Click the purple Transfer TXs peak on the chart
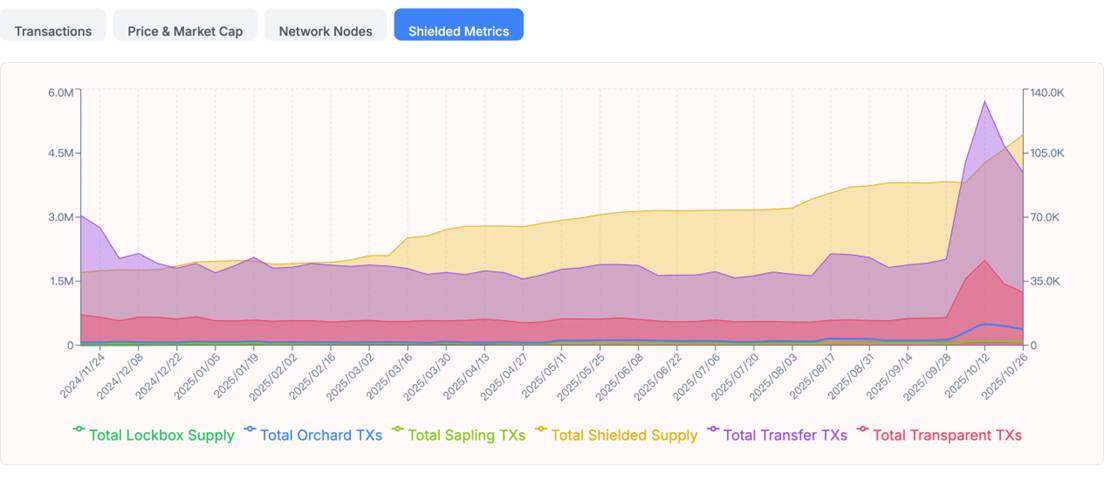The width and height of the screenshot is (1104, 494). 985,101
